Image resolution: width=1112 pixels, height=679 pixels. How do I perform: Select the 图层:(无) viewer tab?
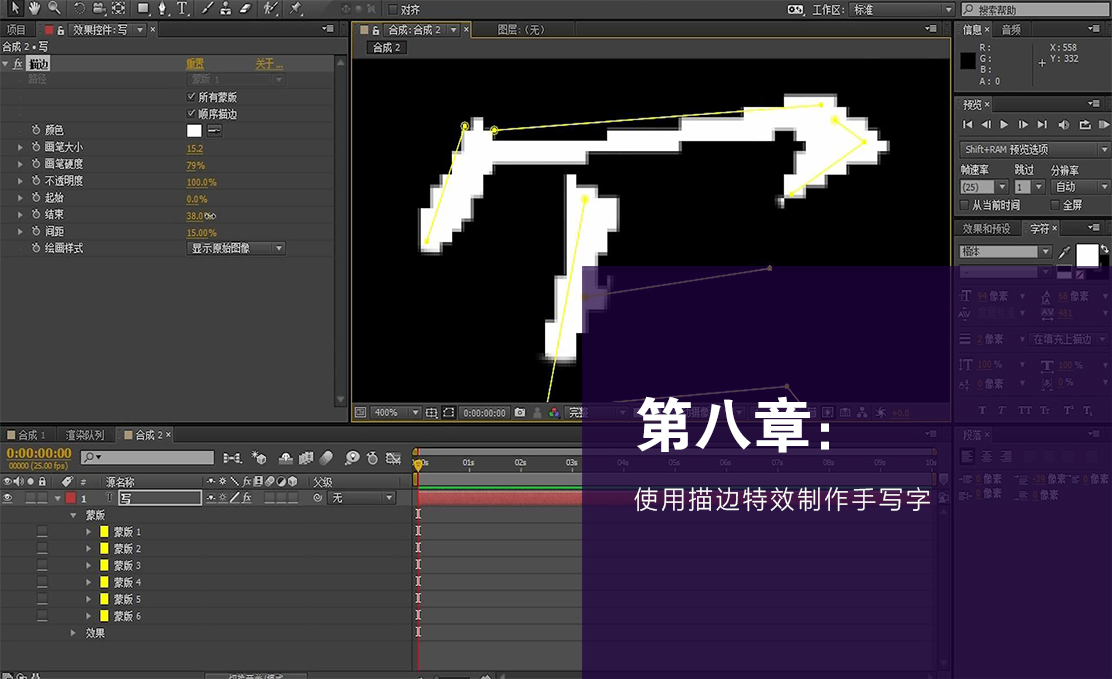[521, 30]
